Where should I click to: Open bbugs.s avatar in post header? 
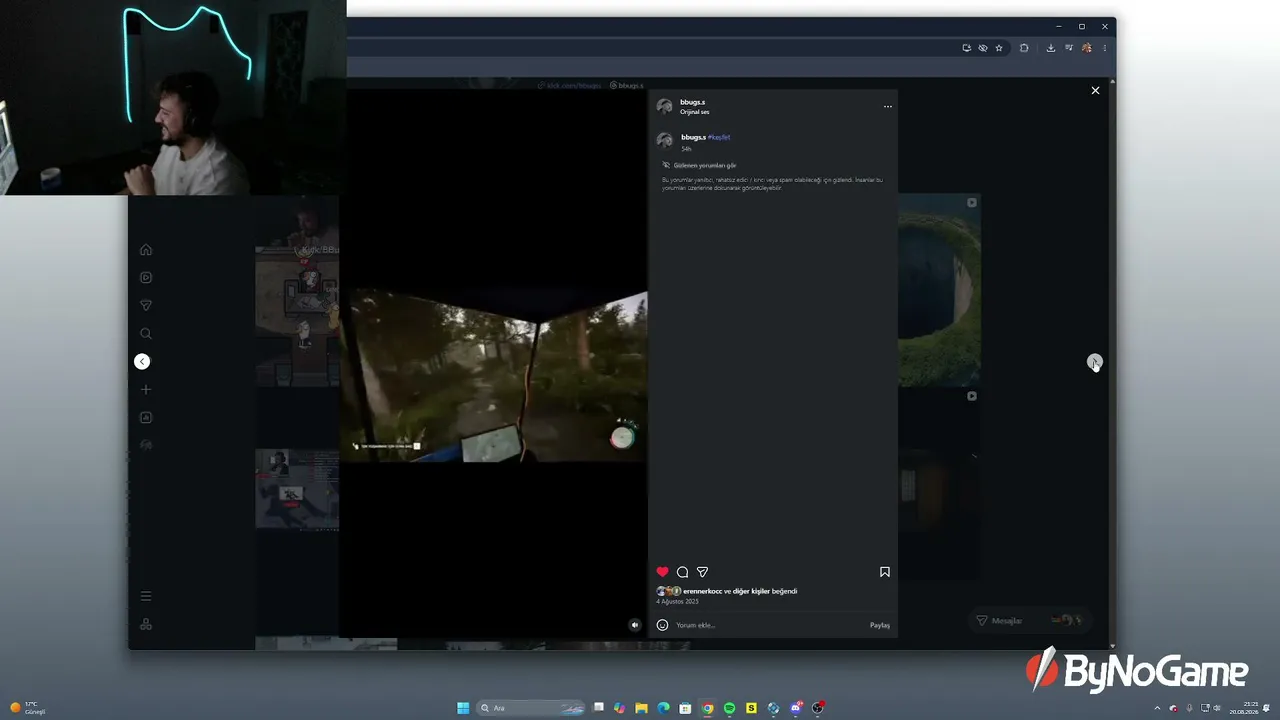click(665, 106)
